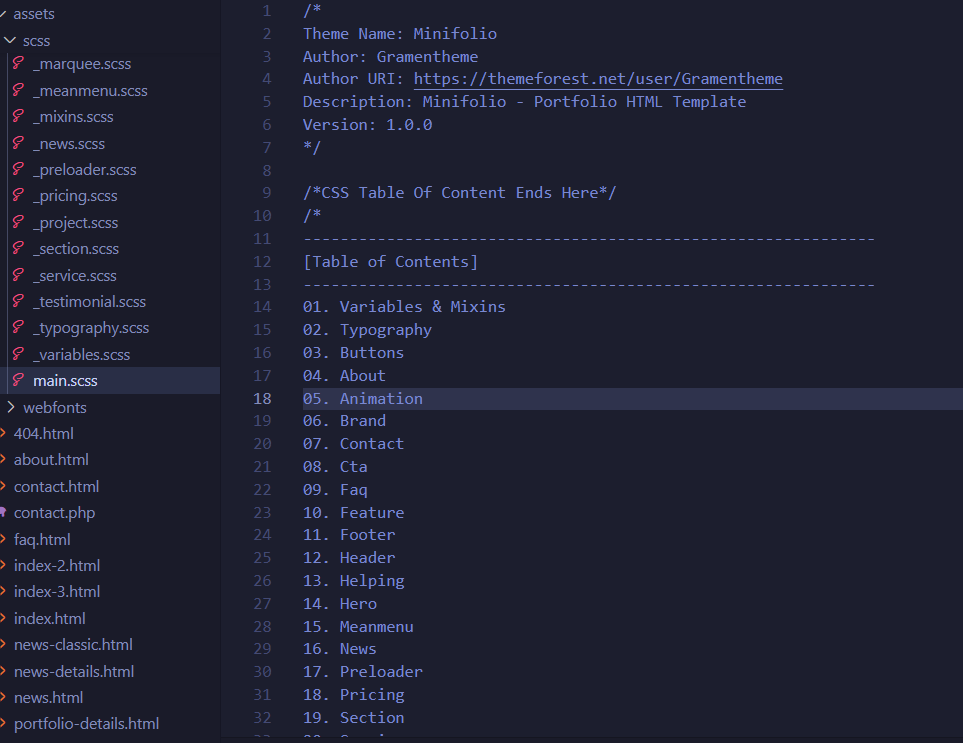Image resolution: width=963 pixels, height=743 pixels.
Task: Click line number 1 in the gutter
Action: click(x=267, y=10)
